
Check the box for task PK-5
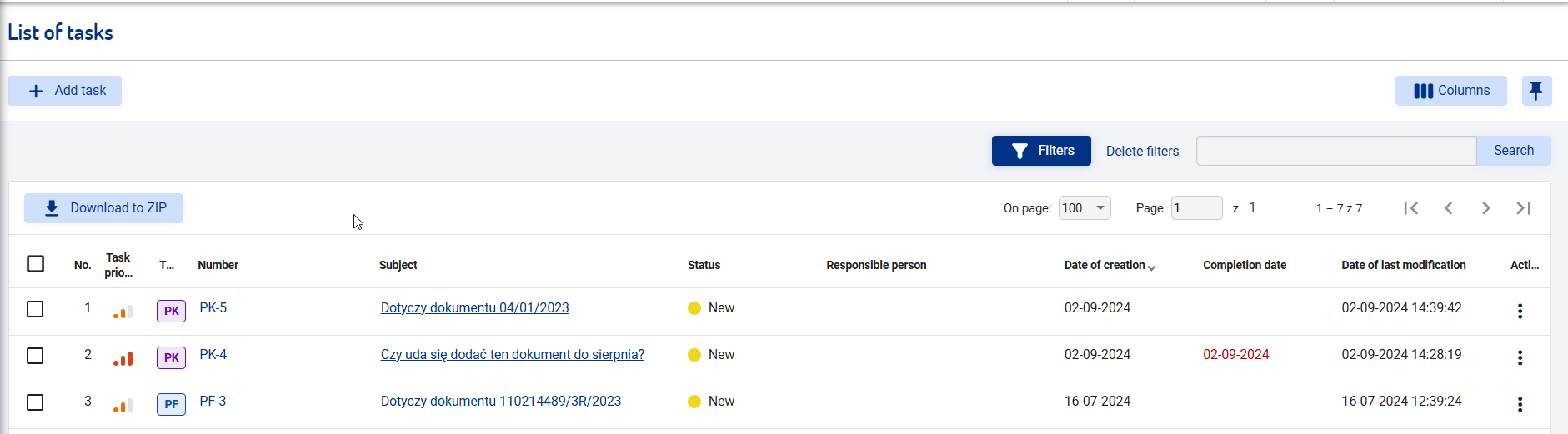[x=35, y=309]
